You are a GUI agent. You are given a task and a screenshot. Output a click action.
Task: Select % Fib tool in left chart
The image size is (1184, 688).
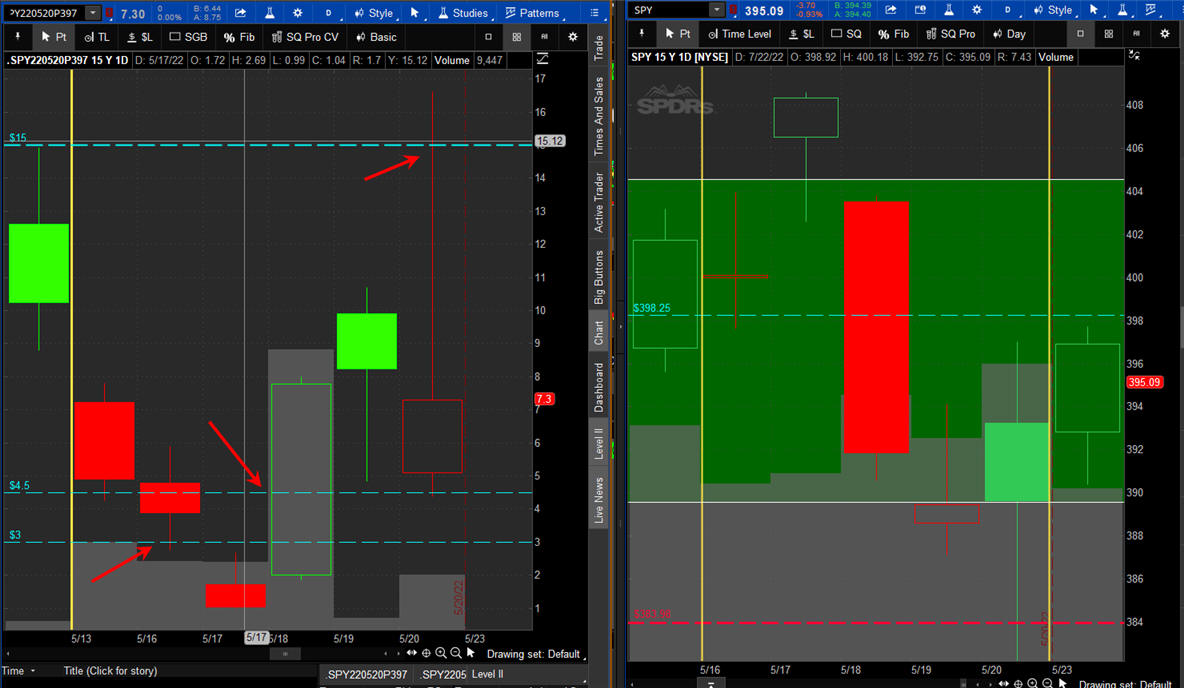point(239,36)
